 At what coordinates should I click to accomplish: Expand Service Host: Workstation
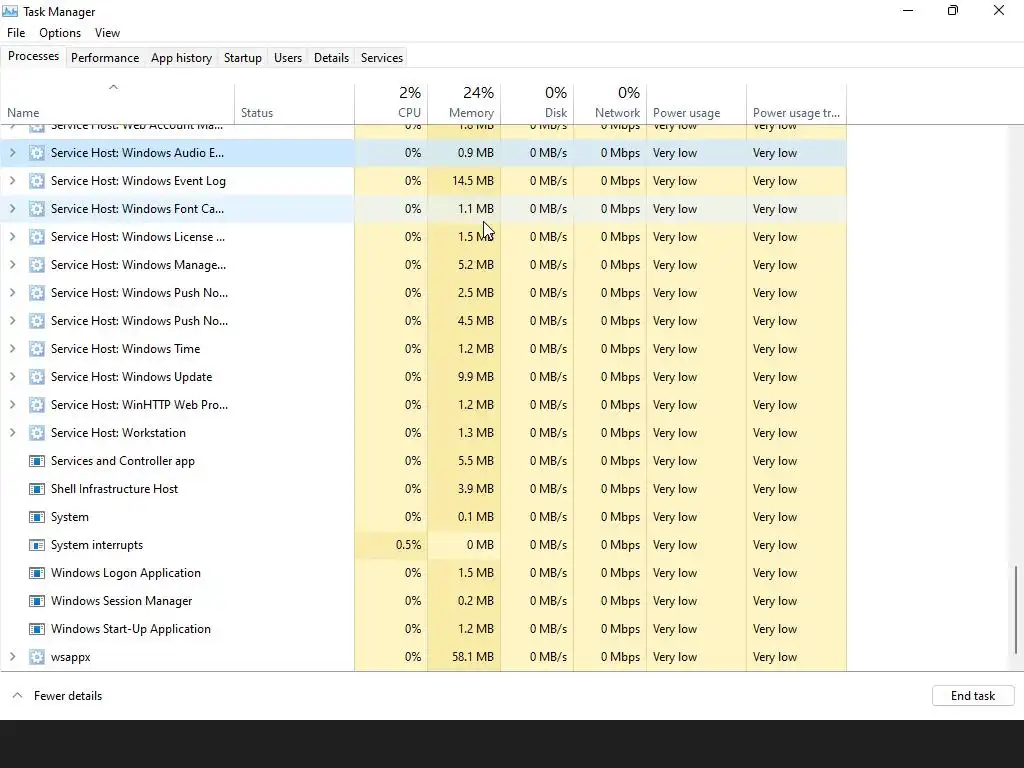pyautogui.click(x=12, y=433)
